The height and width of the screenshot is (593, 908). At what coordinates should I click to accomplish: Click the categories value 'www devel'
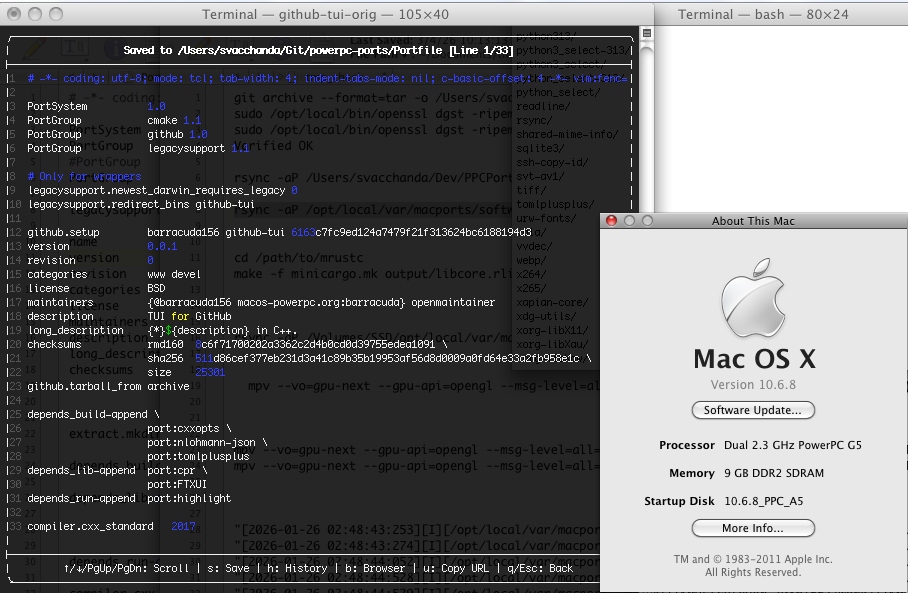[174, 274]
